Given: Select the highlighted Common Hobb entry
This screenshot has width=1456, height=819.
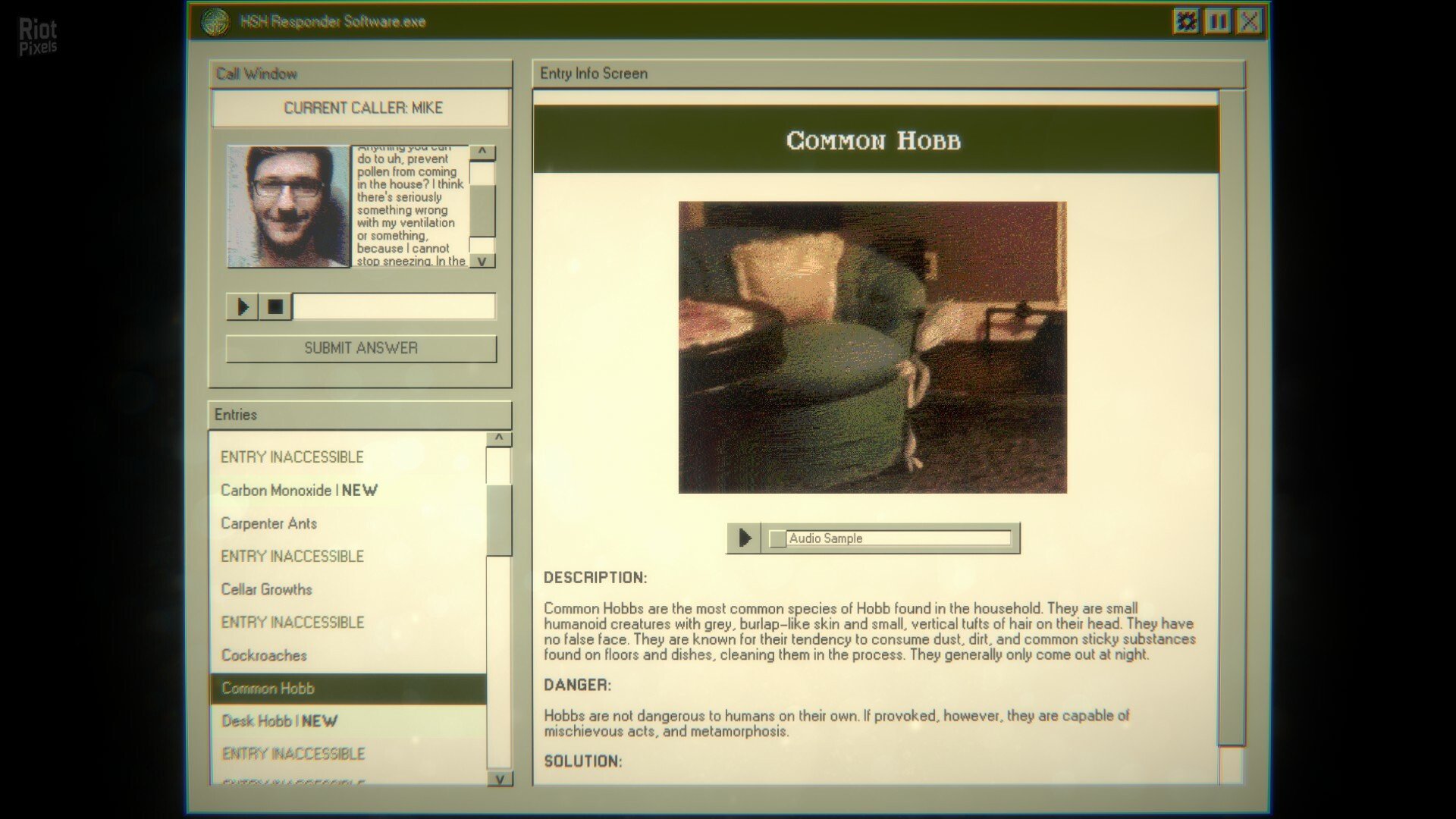Looking at the screenshot, I should 267,689.
